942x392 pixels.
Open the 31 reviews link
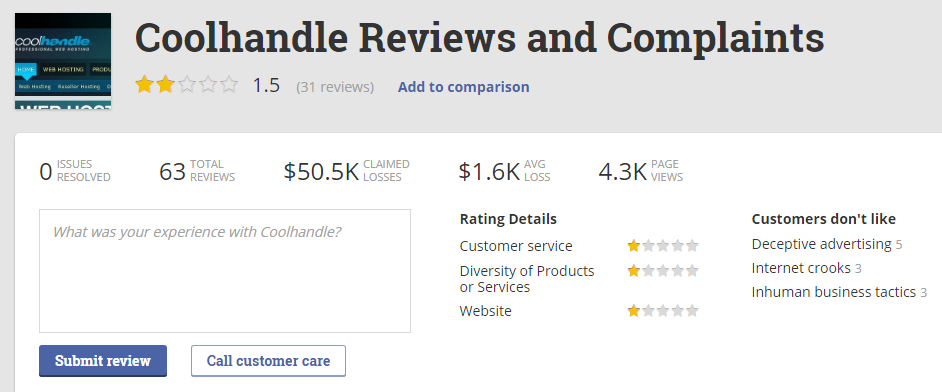click(335, 87)
